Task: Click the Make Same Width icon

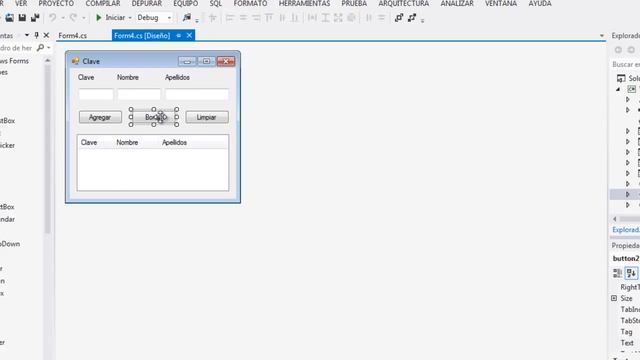Action: [x=312, y=18]
